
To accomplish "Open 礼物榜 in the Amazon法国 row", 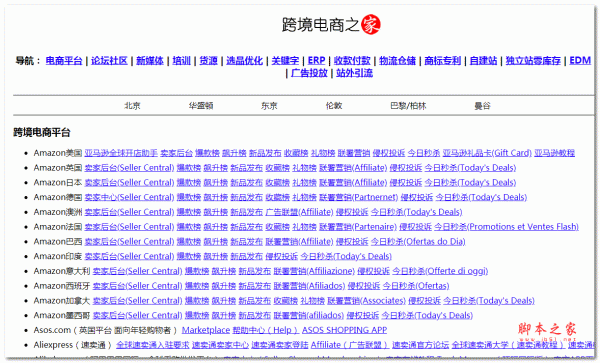I will click(x=304, y=227).
